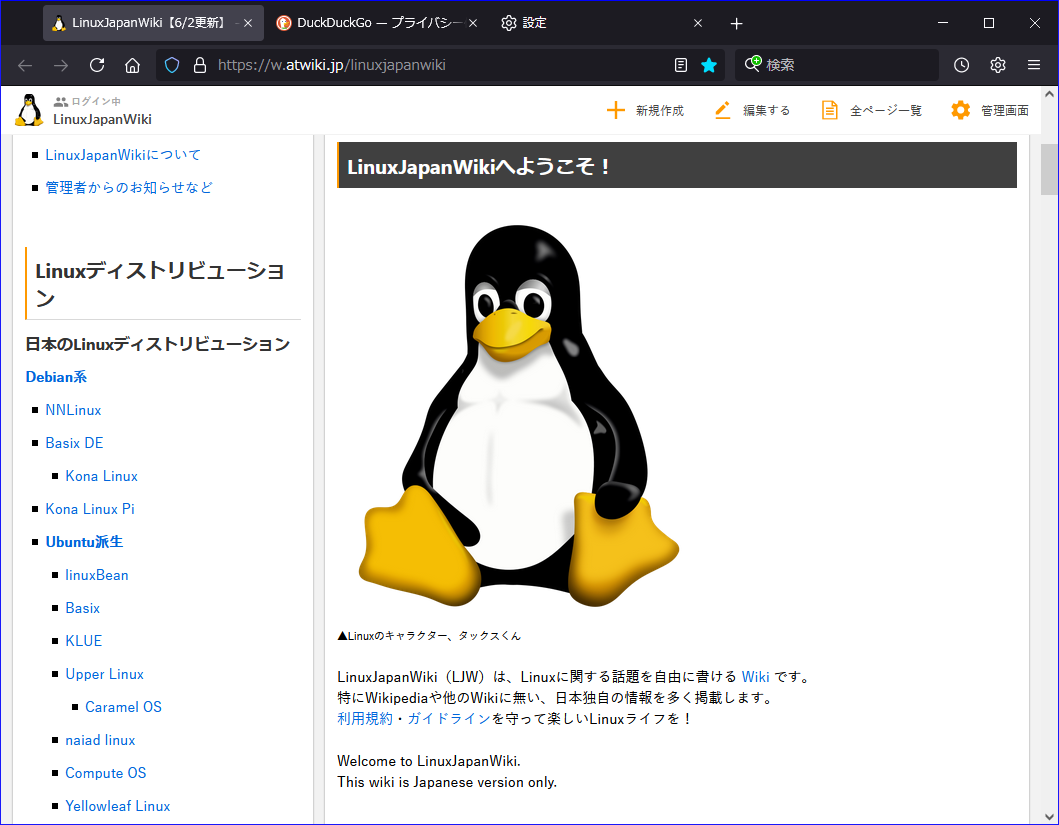
Task: Open the 利用規約 terms link
Action: click(365, 719)
